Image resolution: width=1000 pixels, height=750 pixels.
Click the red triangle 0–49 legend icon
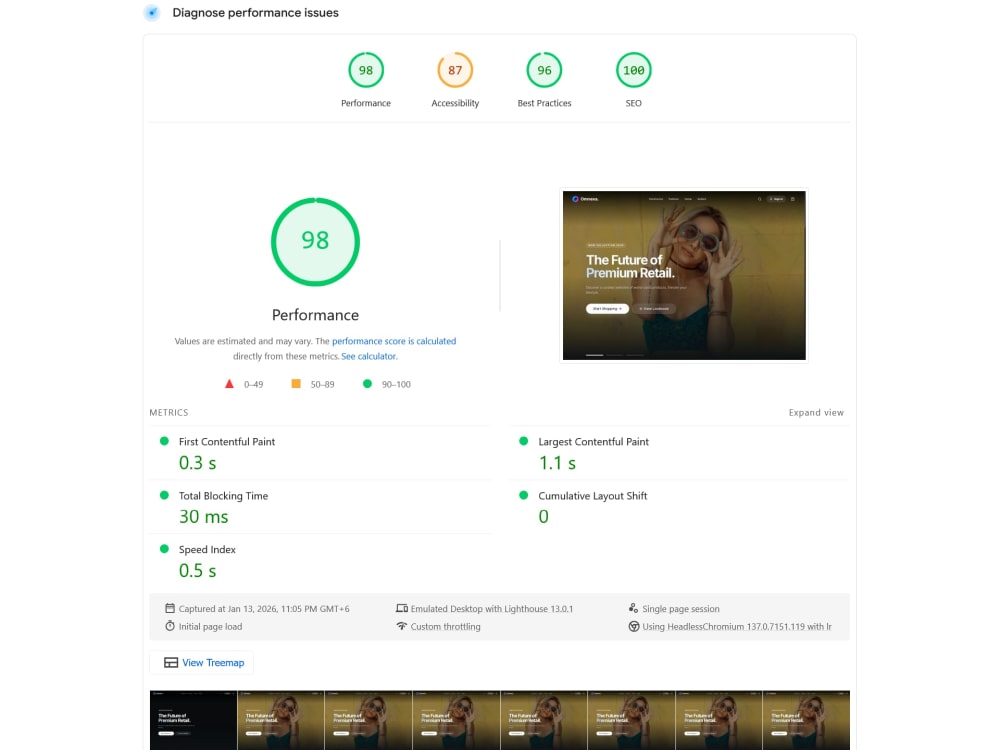[x=230, y=384]
